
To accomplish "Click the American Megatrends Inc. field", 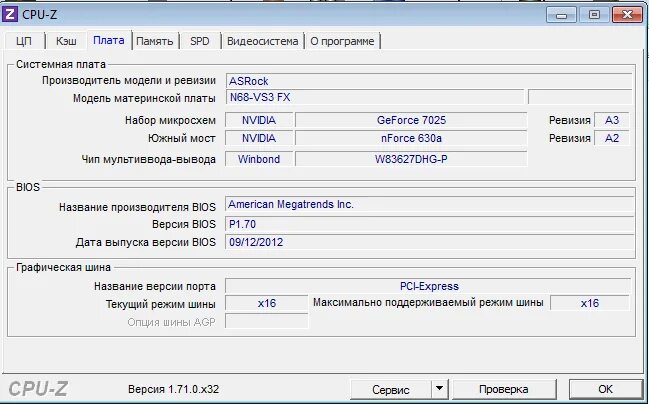I will (429, 204).
